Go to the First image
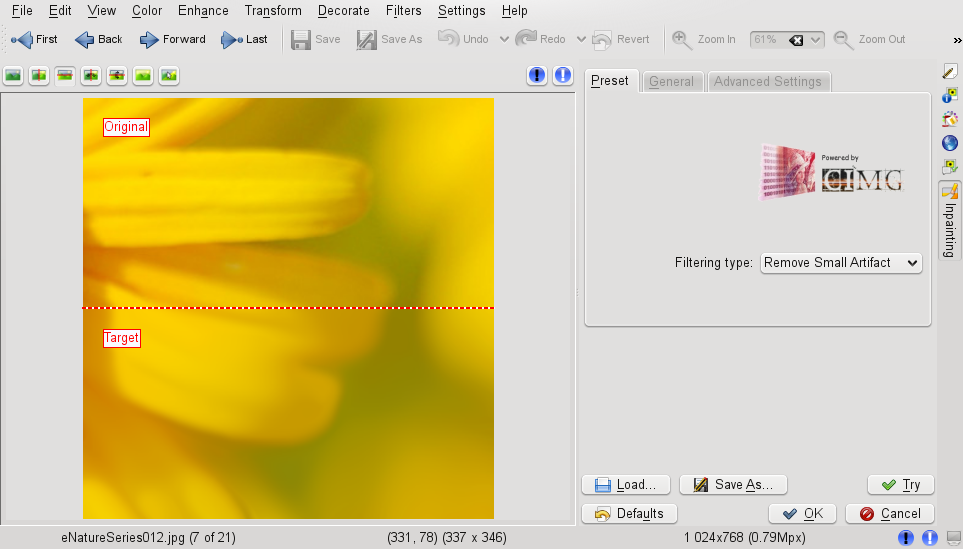 [x=34, y=39]
